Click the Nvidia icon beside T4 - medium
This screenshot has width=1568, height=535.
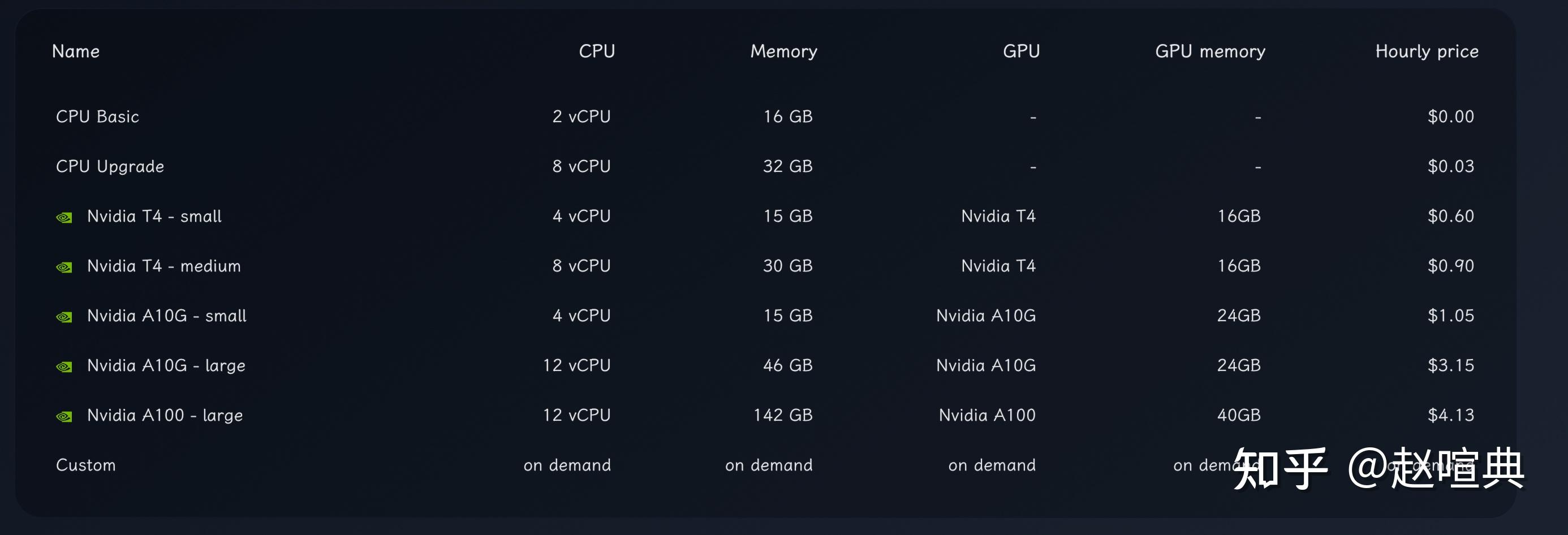click(64, 267)
